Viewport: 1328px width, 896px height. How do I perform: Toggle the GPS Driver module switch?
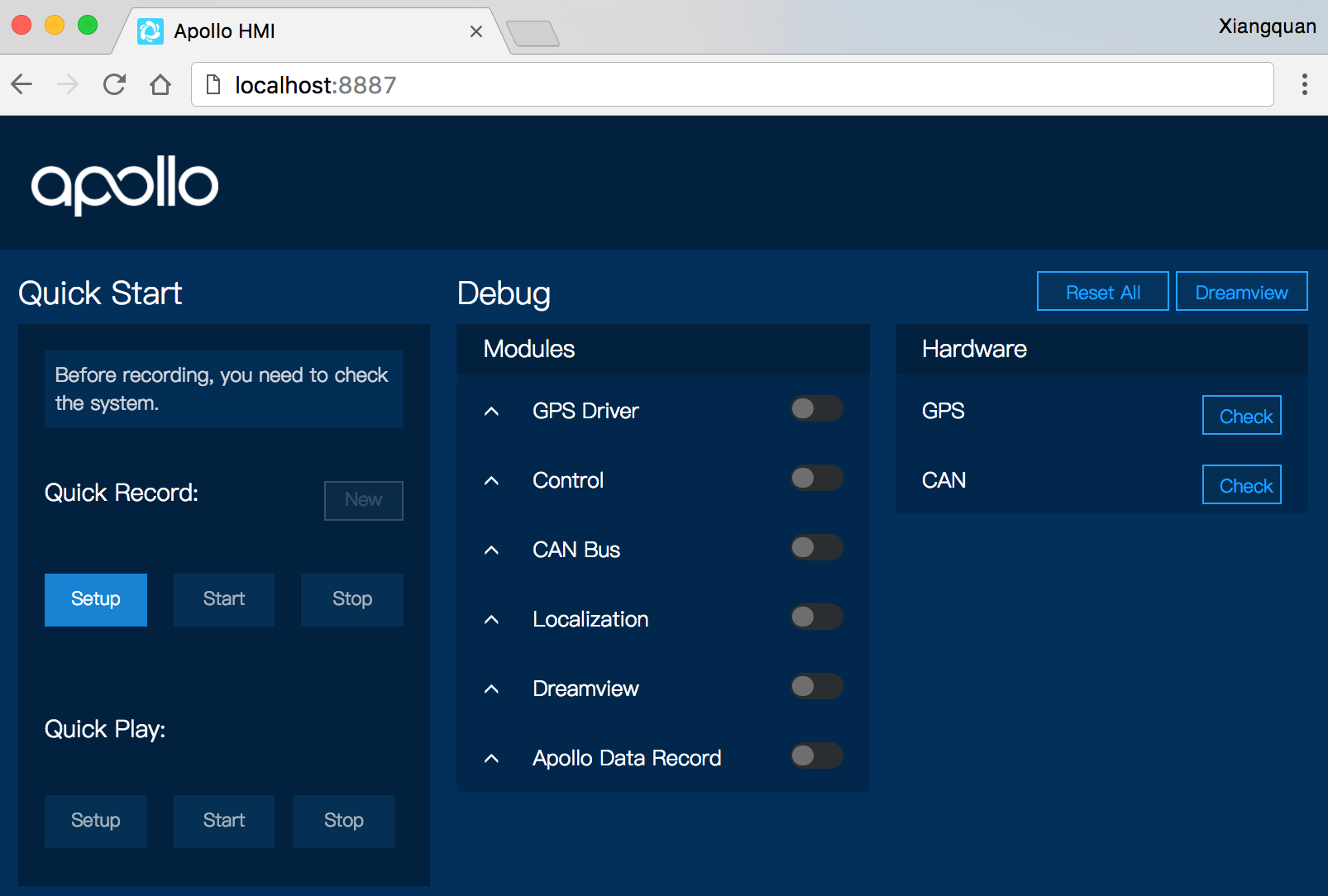[816, 408]
